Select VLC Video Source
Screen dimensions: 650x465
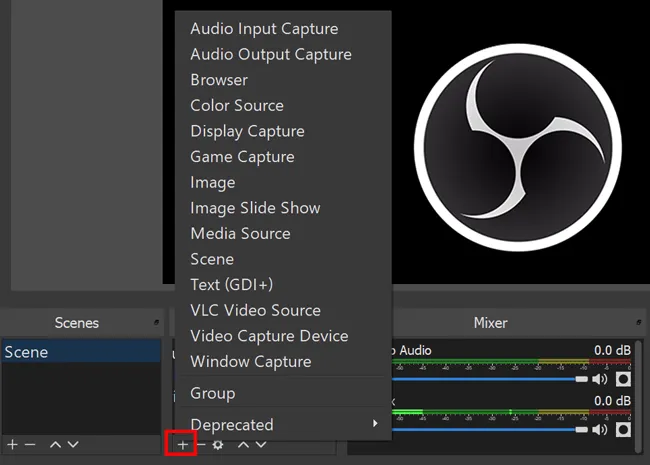tap(283, 311)
